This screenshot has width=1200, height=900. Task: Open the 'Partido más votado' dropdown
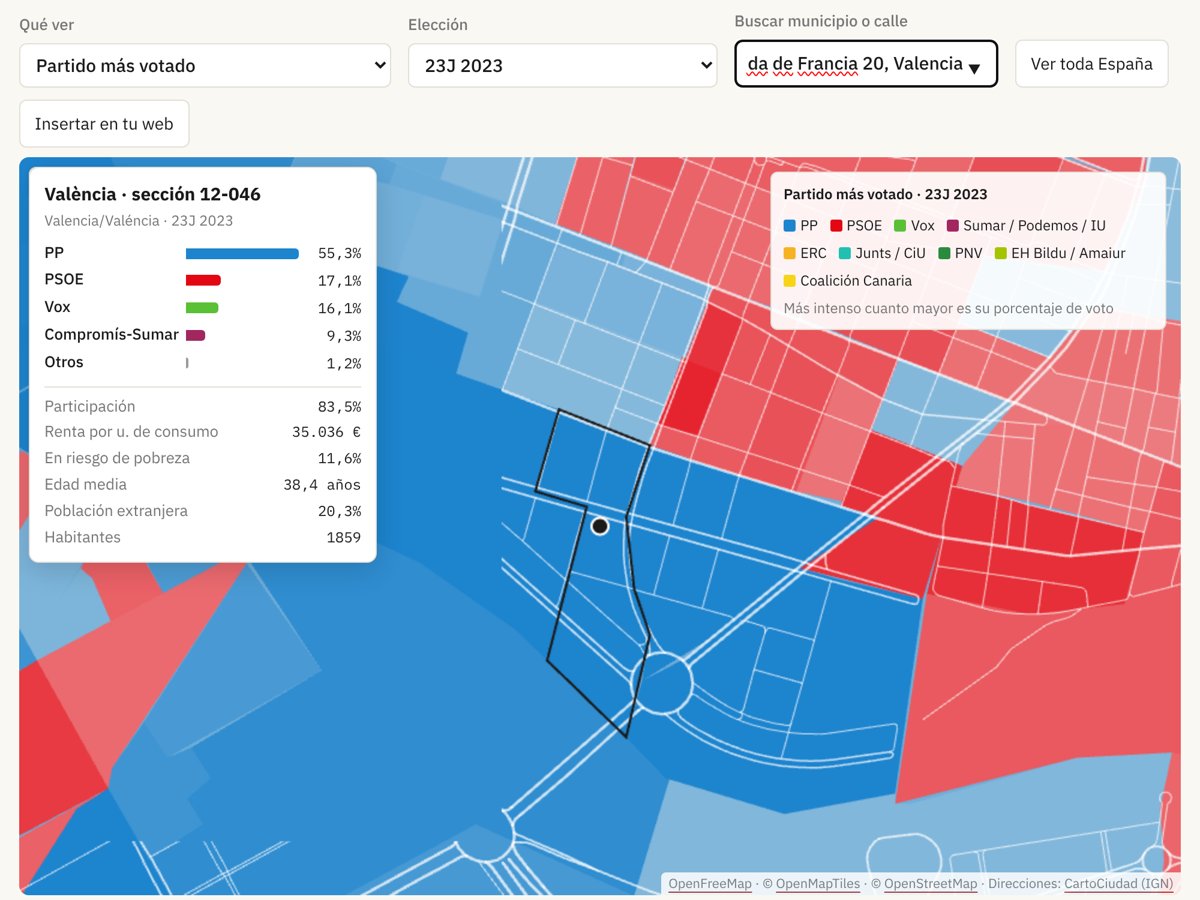205,65
